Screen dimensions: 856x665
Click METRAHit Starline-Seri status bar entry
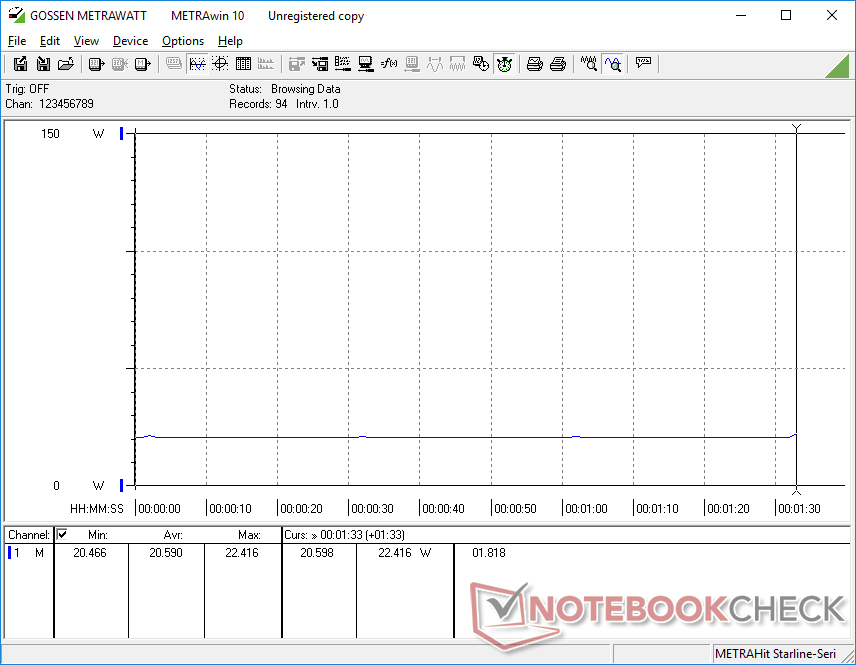(x=775, y=654)
